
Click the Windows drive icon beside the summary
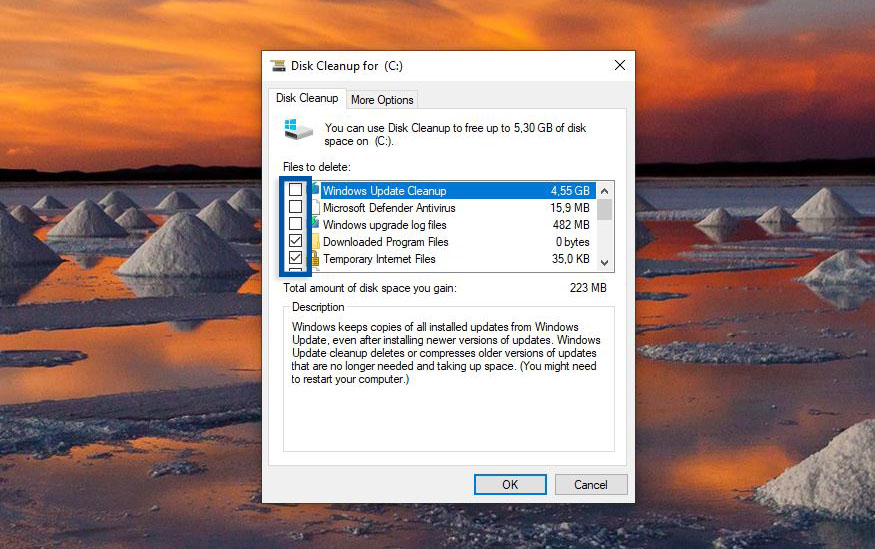299,129
